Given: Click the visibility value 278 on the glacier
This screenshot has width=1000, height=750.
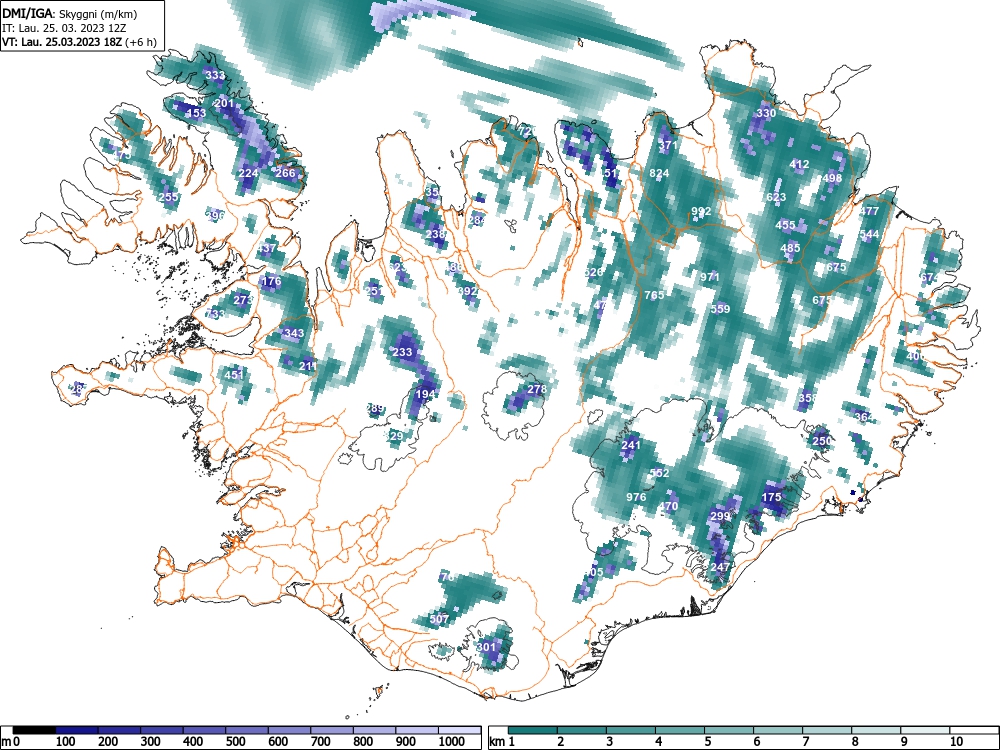Looking at the screenshot, I should (537, 390).
